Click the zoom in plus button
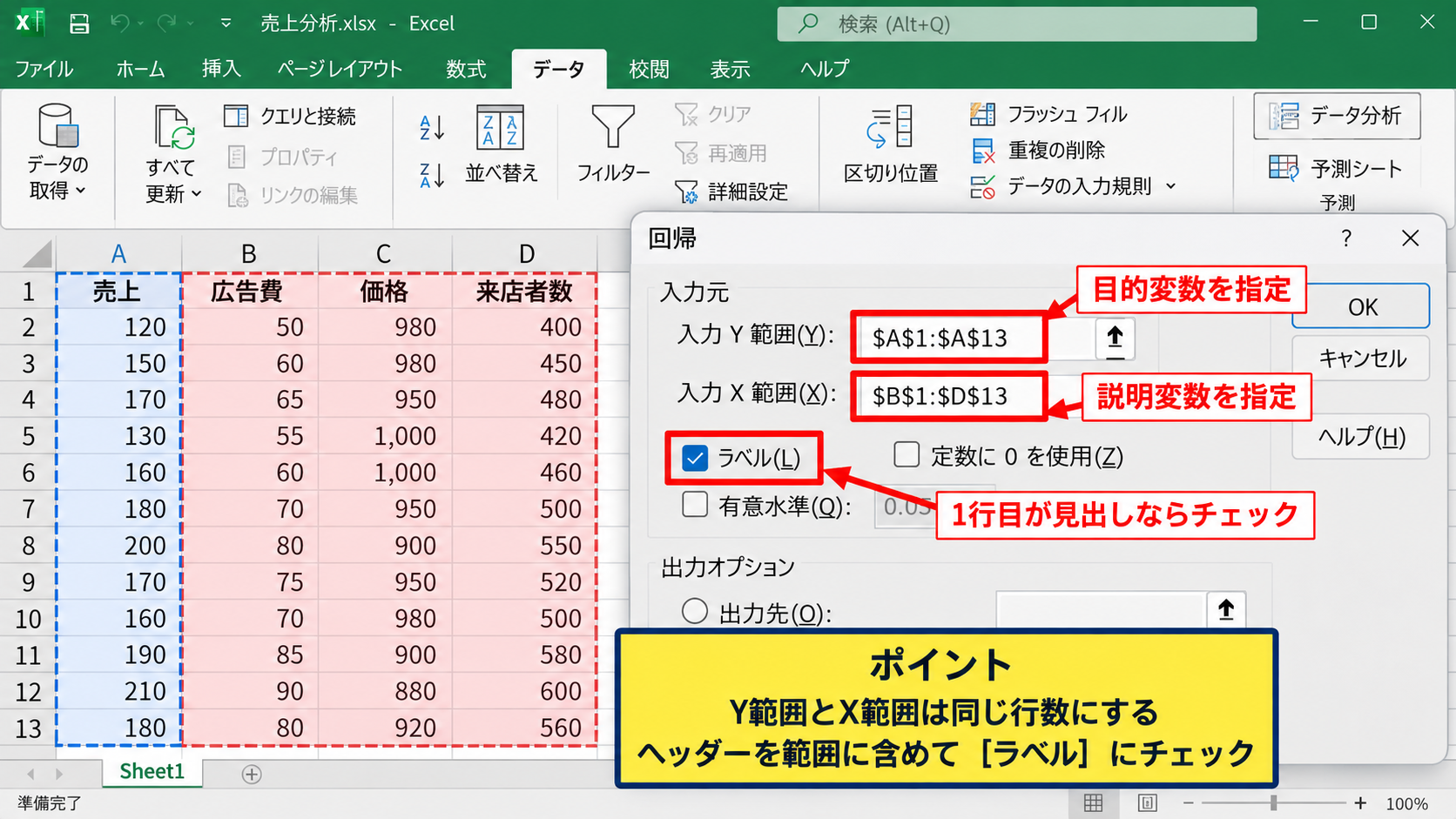The image size is (1456, 819). (x=1360, y=802)
